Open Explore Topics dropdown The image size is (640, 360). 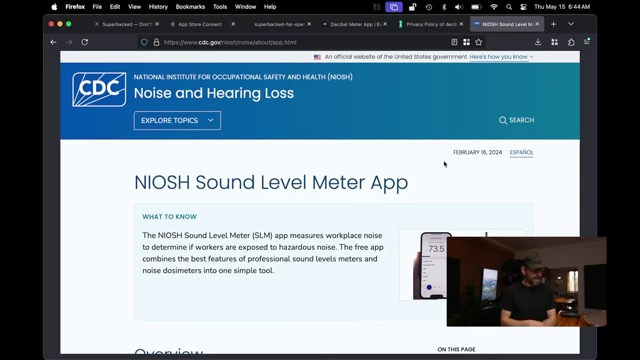click(177, 120)
